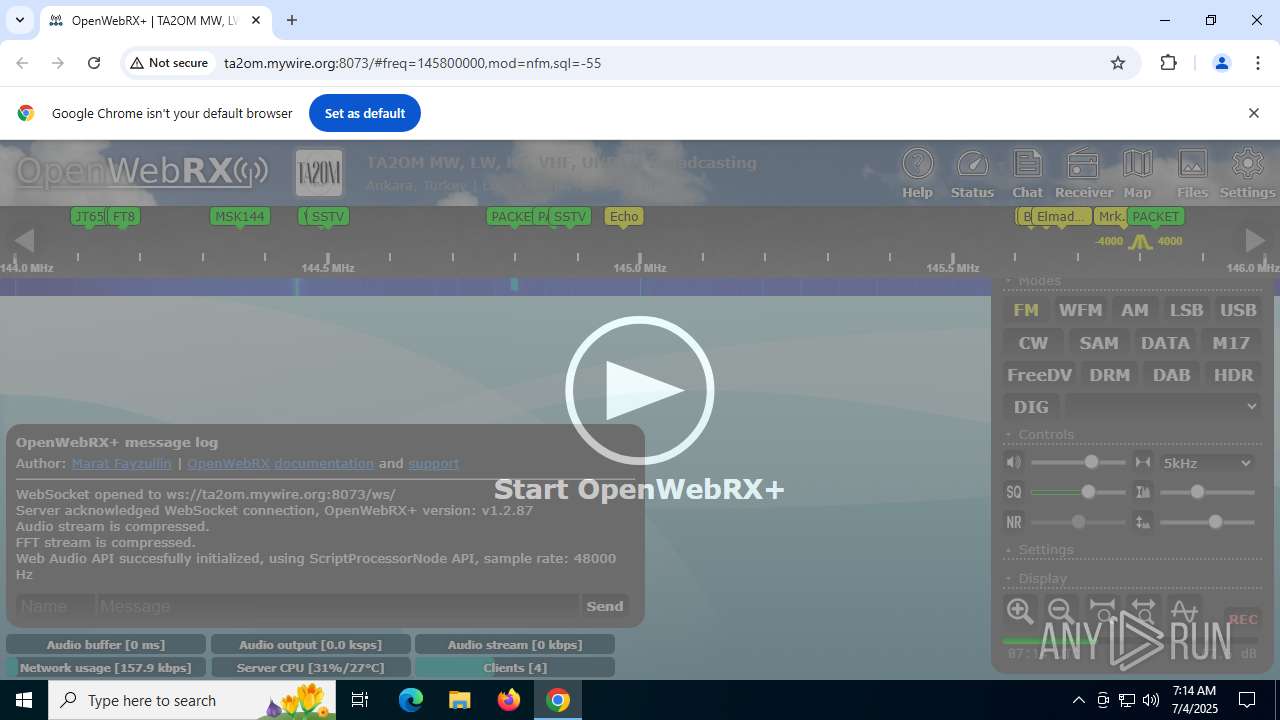Click the tuning step icon beside 5kHz
1280x720 pixels.
click(1143, 462)
